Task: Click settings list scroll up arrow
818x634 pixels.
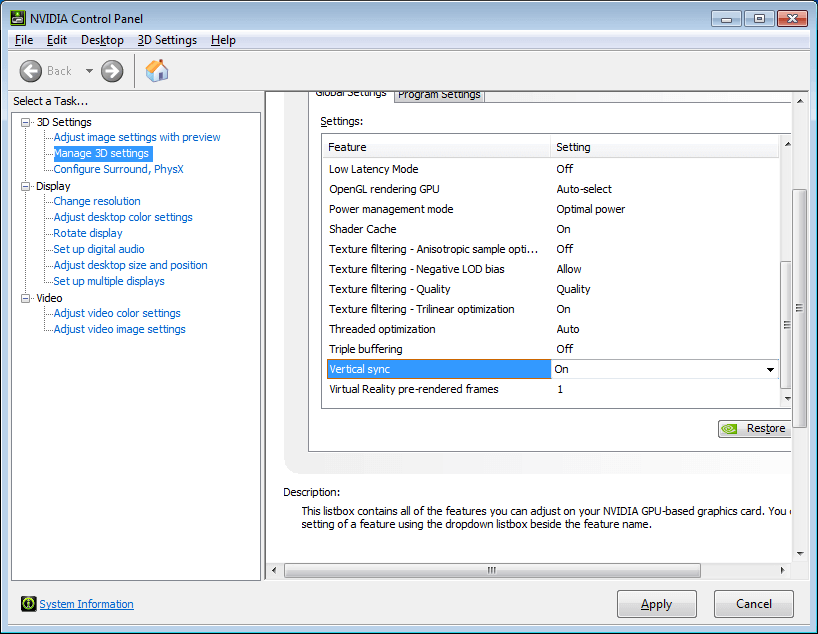Action: pos(787,144)
